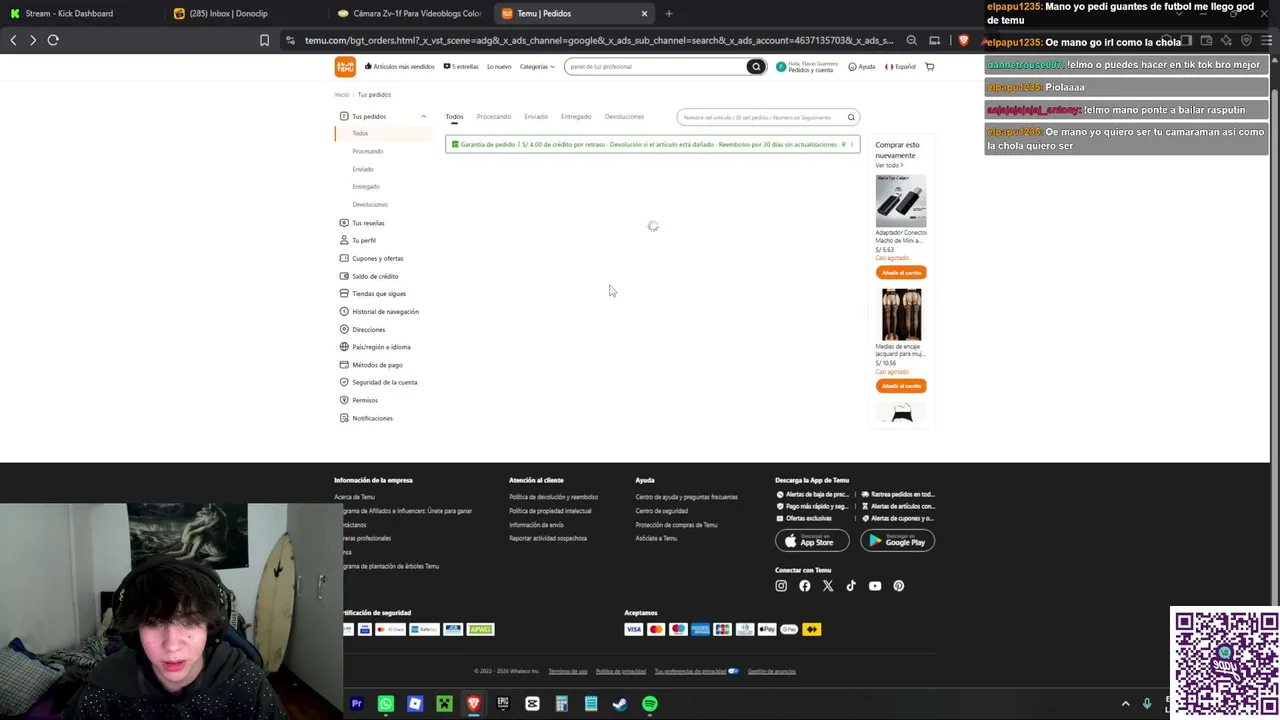Click the browser address bar URL
The width and height of the screenshot is (1280, 720).
[598, 40]
